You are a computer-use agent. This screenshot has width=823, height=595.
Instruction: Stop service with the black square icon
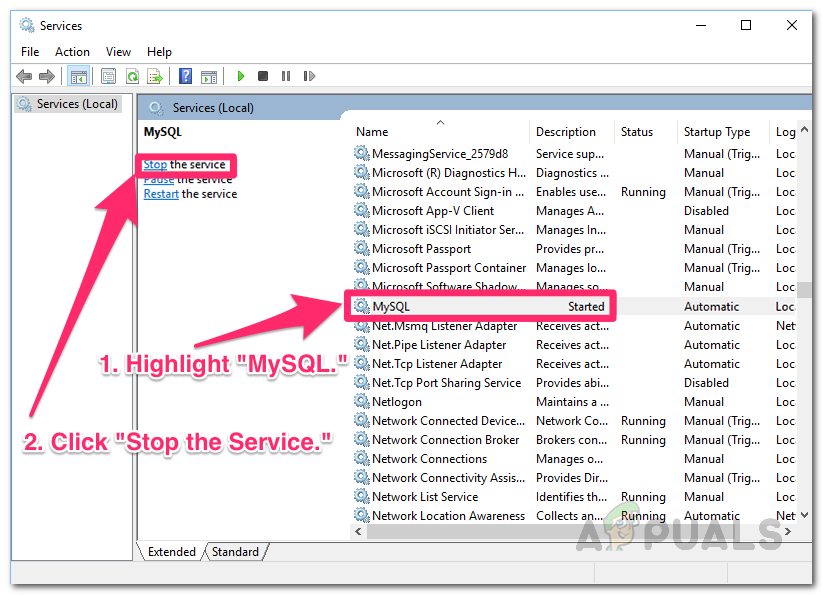tap(263, 77)
